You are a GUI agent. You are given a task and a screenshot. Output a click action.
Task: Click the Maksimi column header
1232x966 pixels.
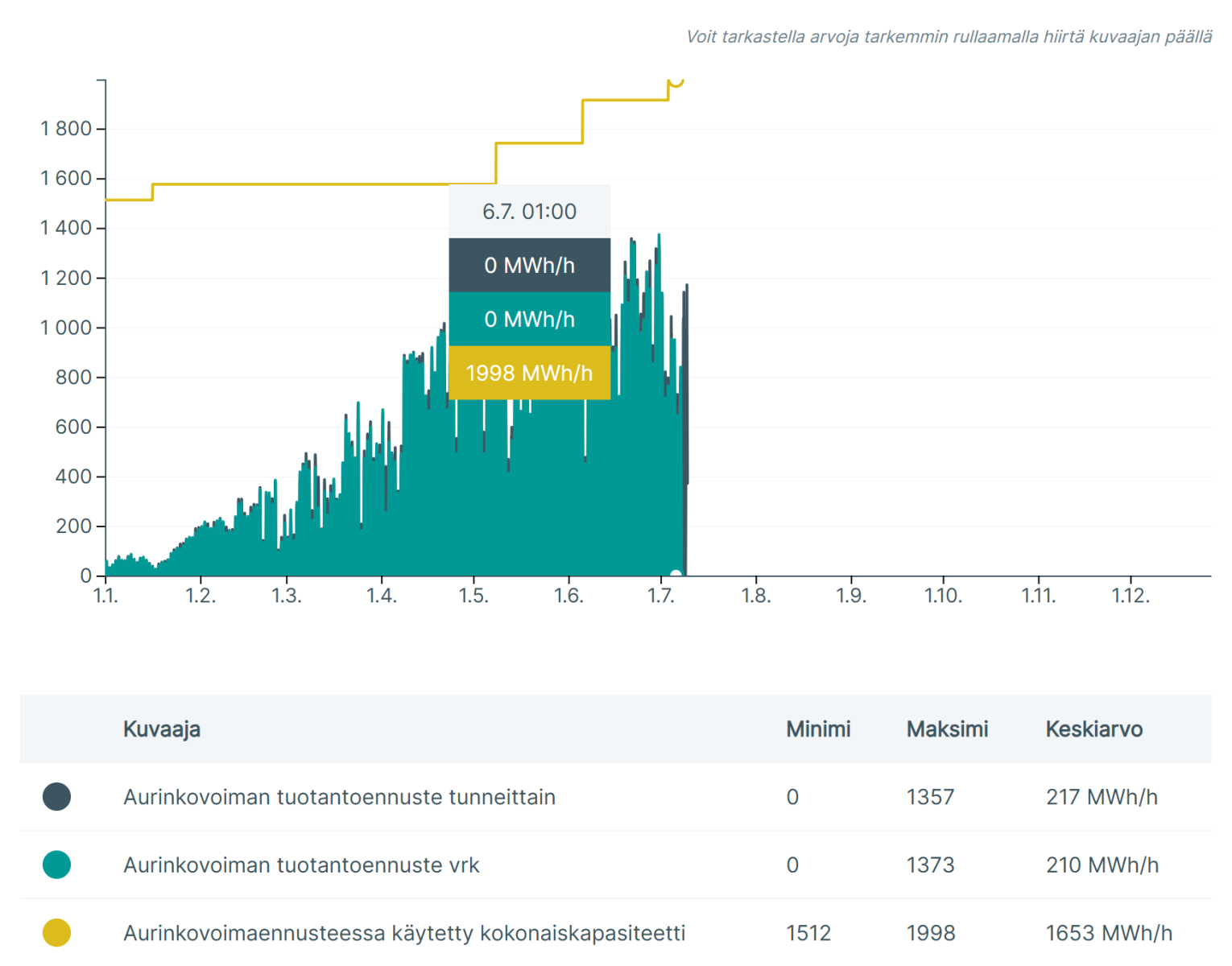(947, 729)
